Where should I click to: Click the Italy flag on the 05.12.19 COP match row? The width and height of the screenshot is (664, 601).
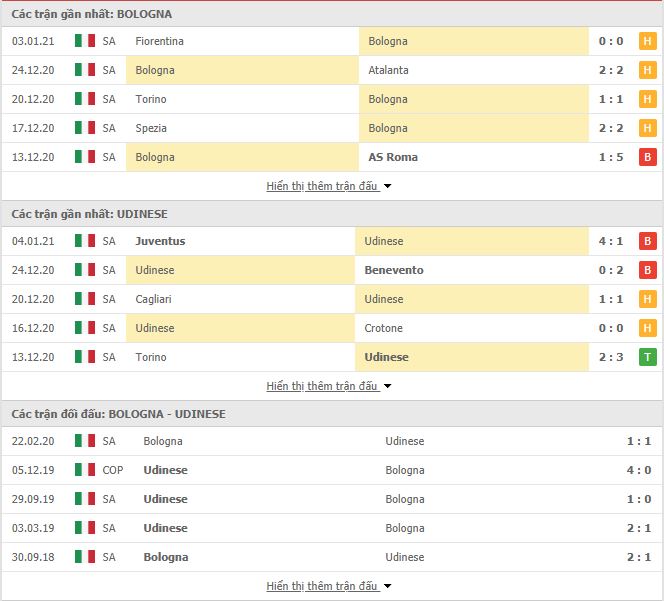coord(85,470)
